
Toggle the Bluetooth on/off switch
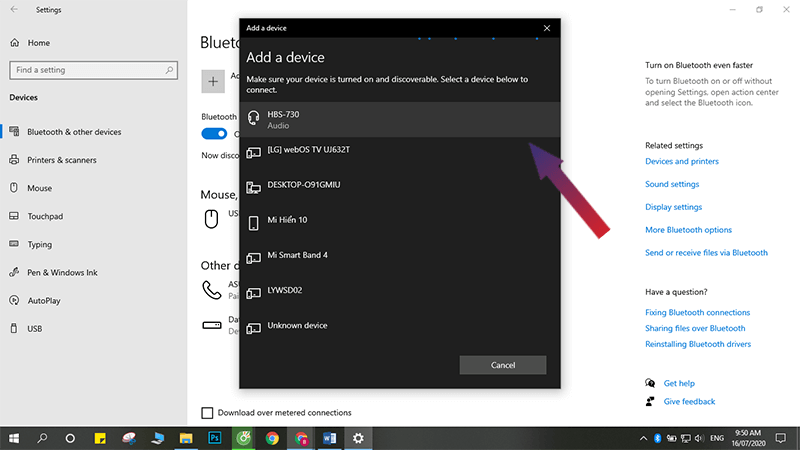pyautogui.click(x=214, y=134)
